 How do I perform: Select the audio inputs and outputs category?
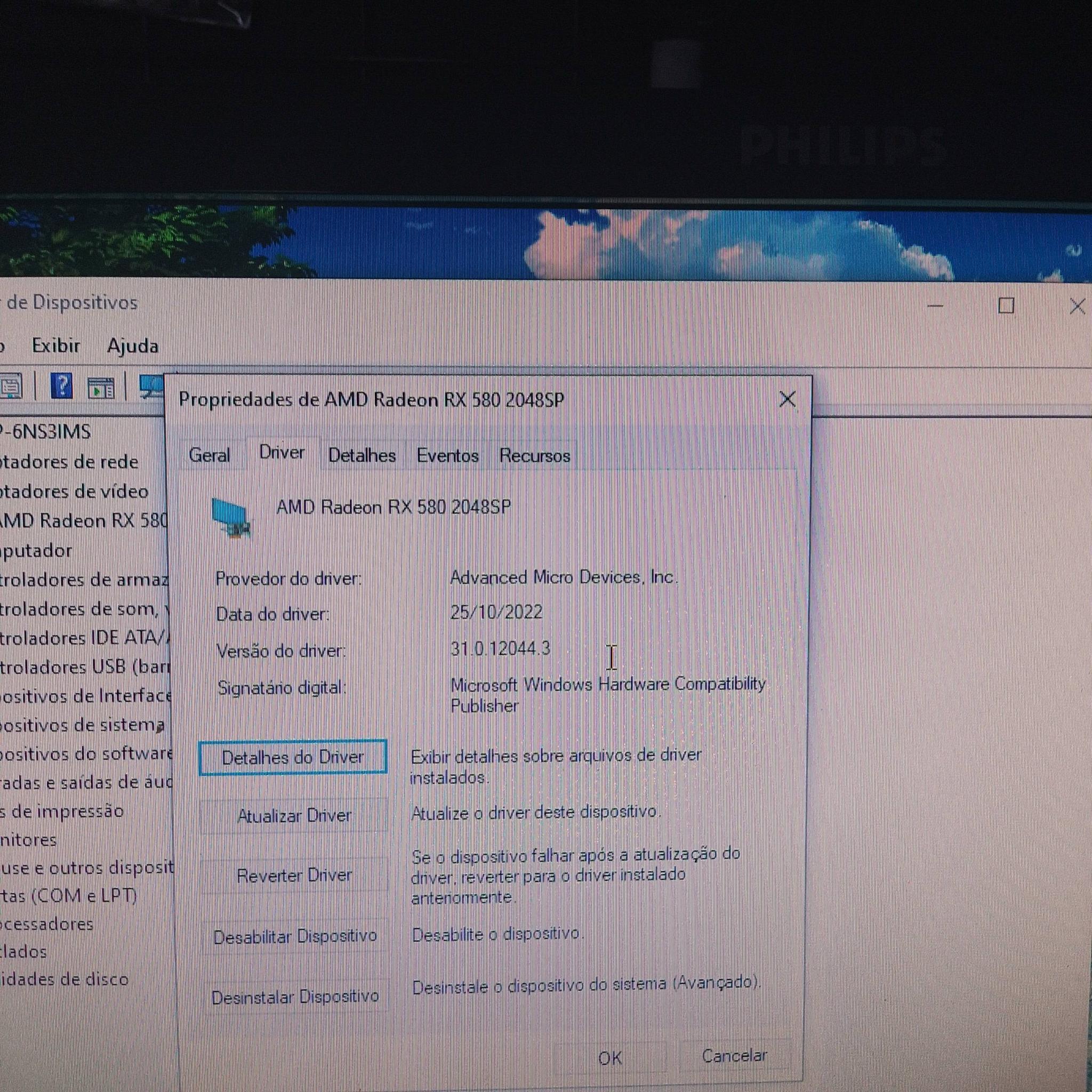point(86,783)
